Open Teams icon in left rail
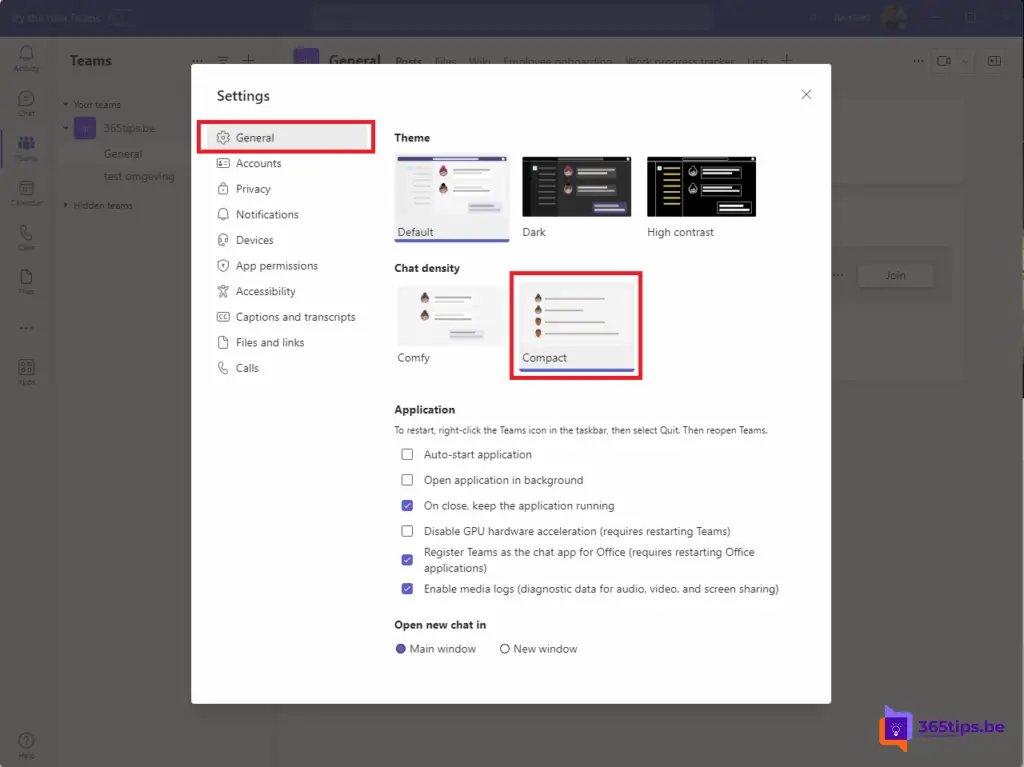The width and height of the screenshot is (1024, 767). [26, 148]
